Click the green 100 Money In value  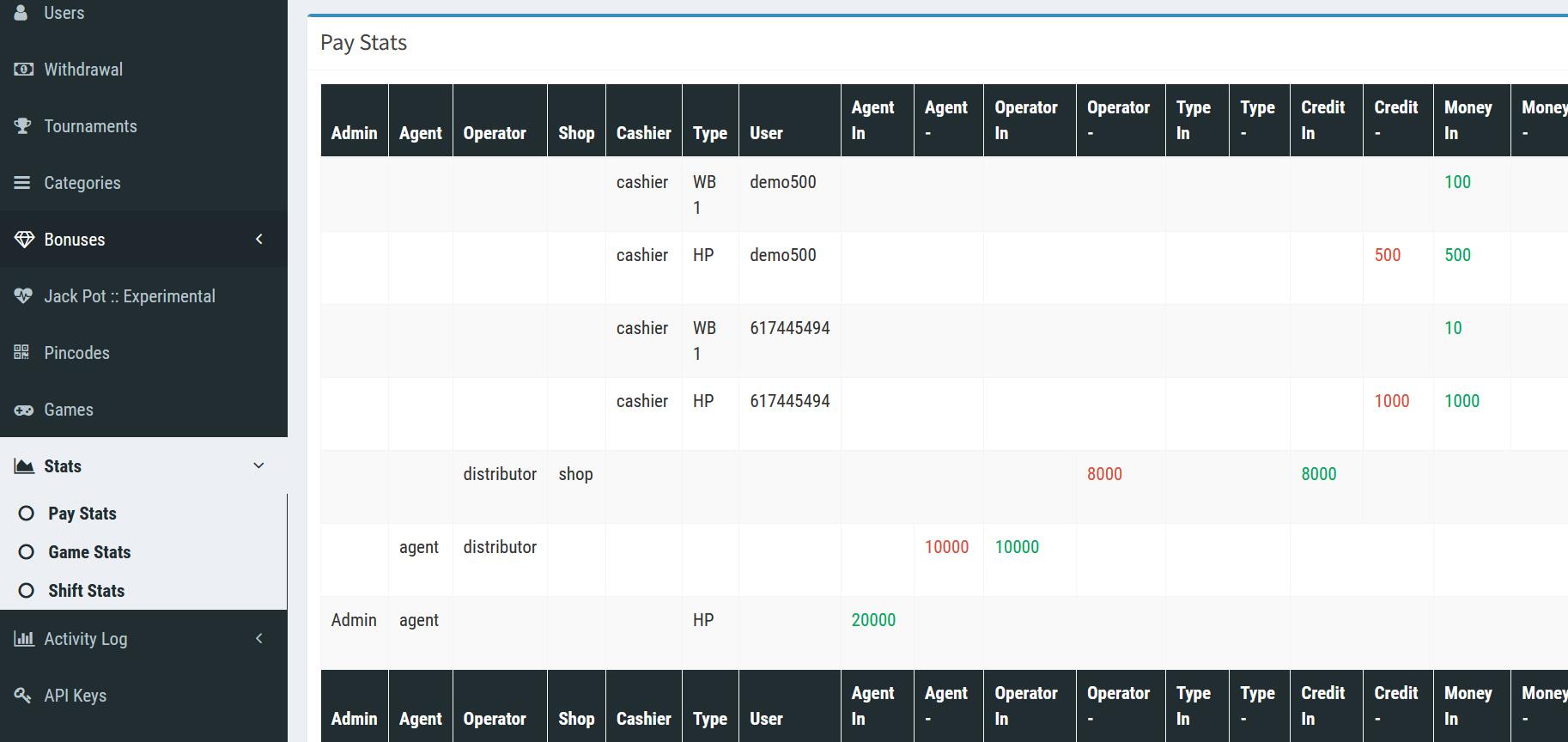[1457, 182]
